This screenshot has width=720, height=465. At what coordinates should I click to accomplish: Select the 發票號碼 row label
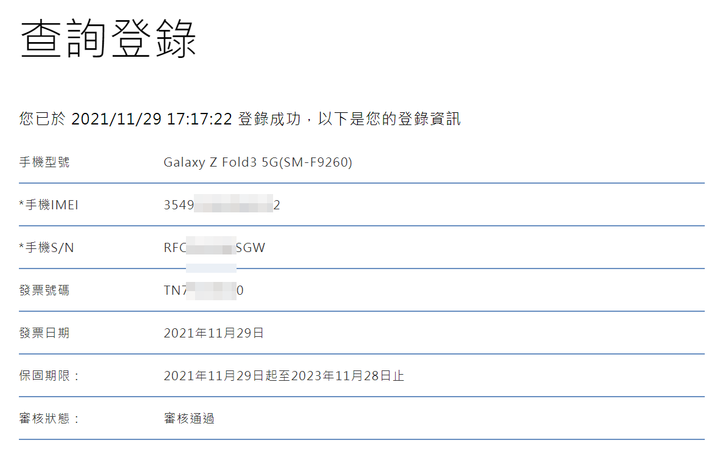point(44,290)
